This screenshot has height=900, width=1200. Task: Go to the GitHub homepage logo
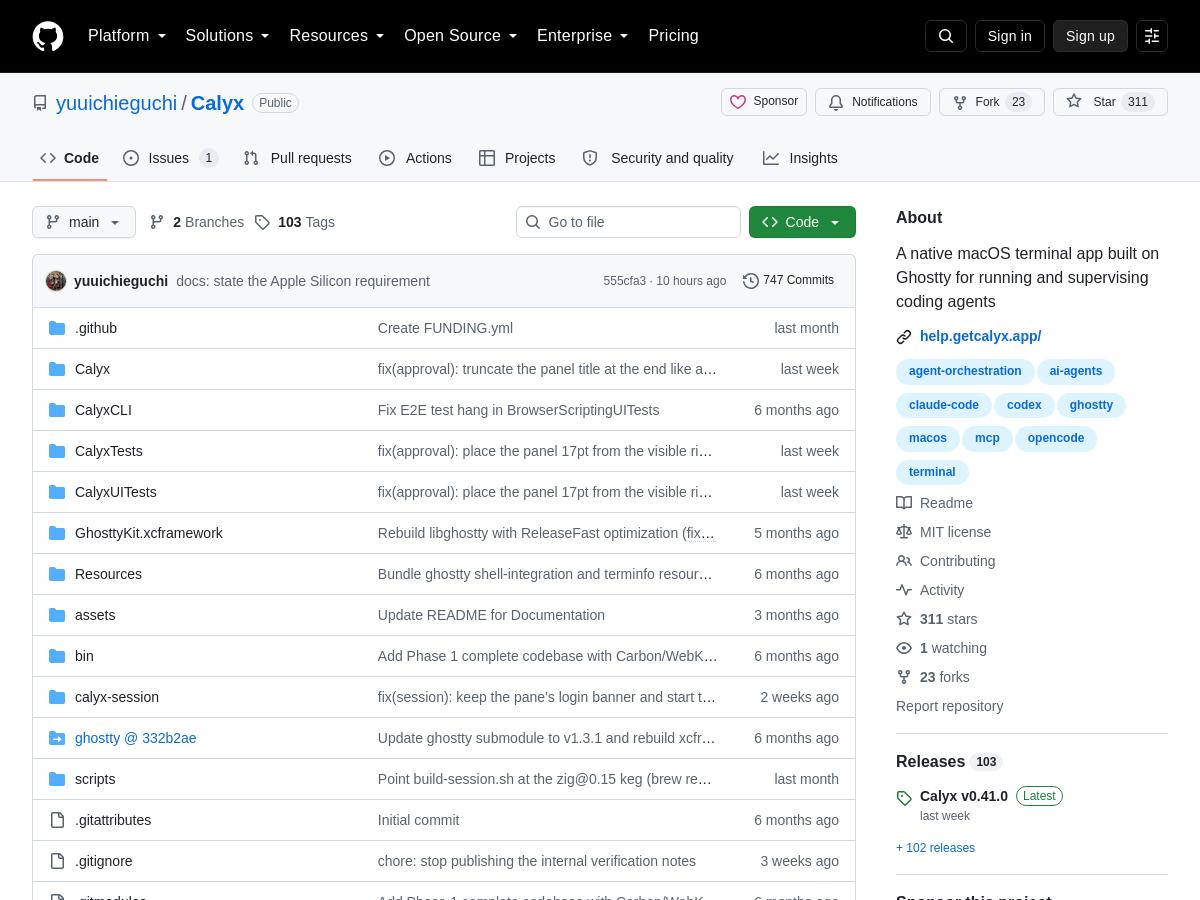click(x=48, y=36)
